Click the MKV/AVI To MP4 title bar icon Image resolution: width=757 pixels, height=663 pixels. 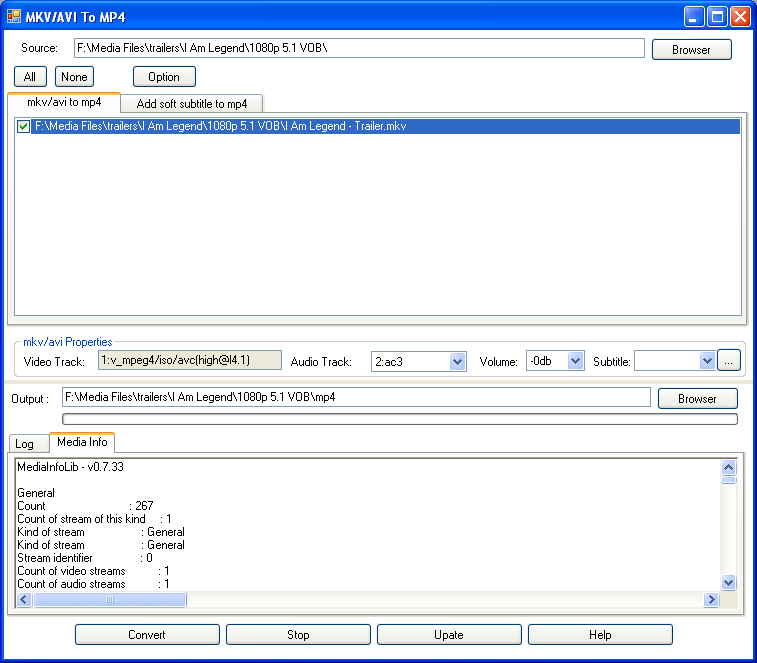click(x=14, y=17)
